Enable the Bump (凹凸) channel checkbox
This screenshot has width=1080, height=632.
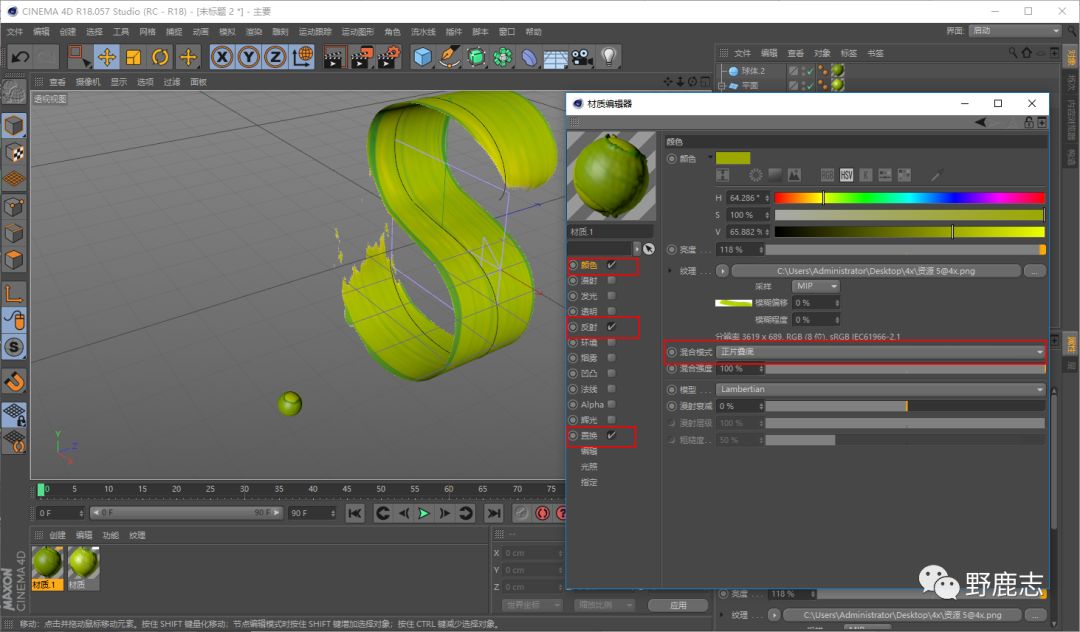(612, 373)
